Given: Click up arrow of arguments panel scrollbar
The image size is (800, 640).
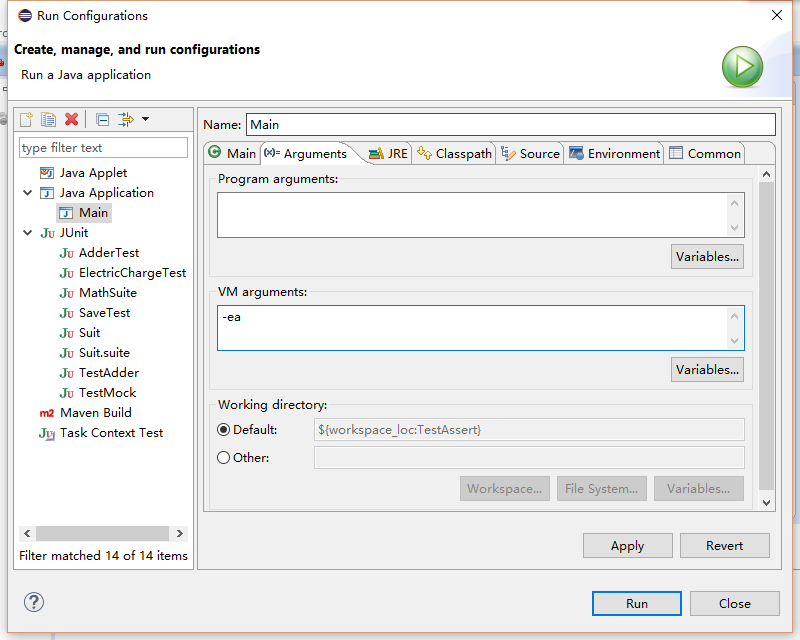Looking at the screenshot, I should [766, 175].
